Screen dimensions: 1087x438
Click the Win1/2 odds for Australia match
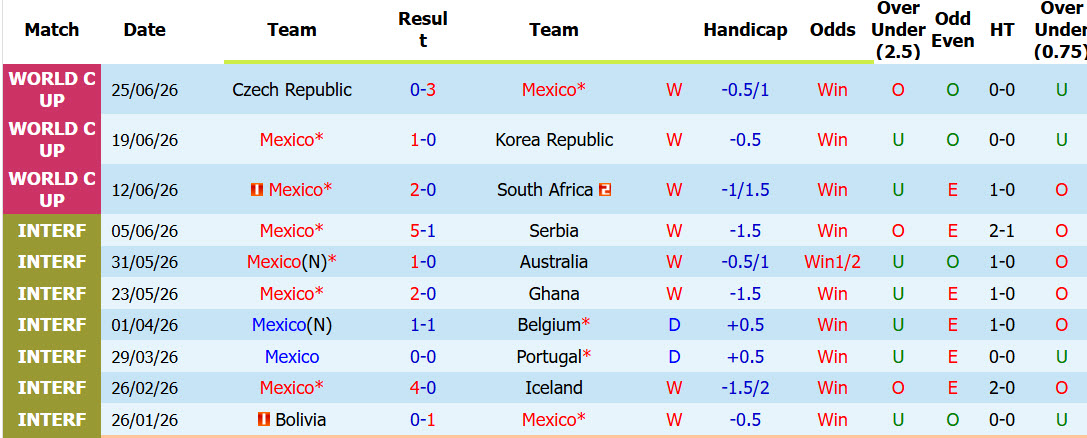833,262
